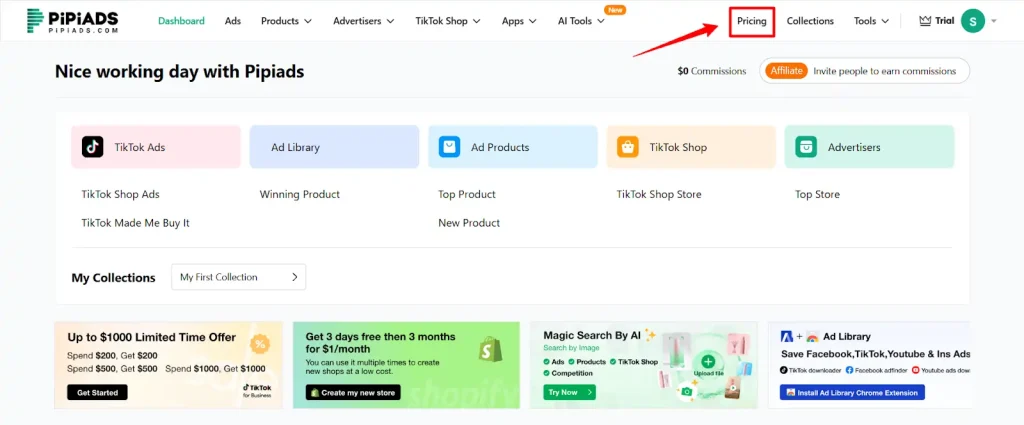1024x425 pixels.
Task: Click the Ad Library rainbow logo icon
Action: click(812, 337)
